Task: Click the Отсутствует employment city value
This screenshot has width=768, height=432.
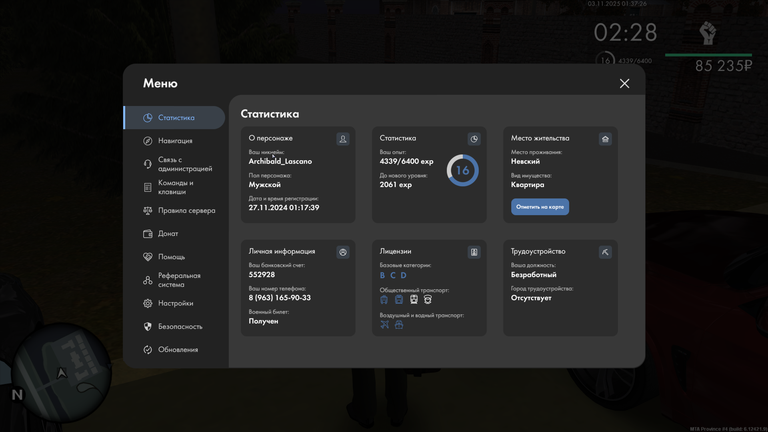Action: 531,298
